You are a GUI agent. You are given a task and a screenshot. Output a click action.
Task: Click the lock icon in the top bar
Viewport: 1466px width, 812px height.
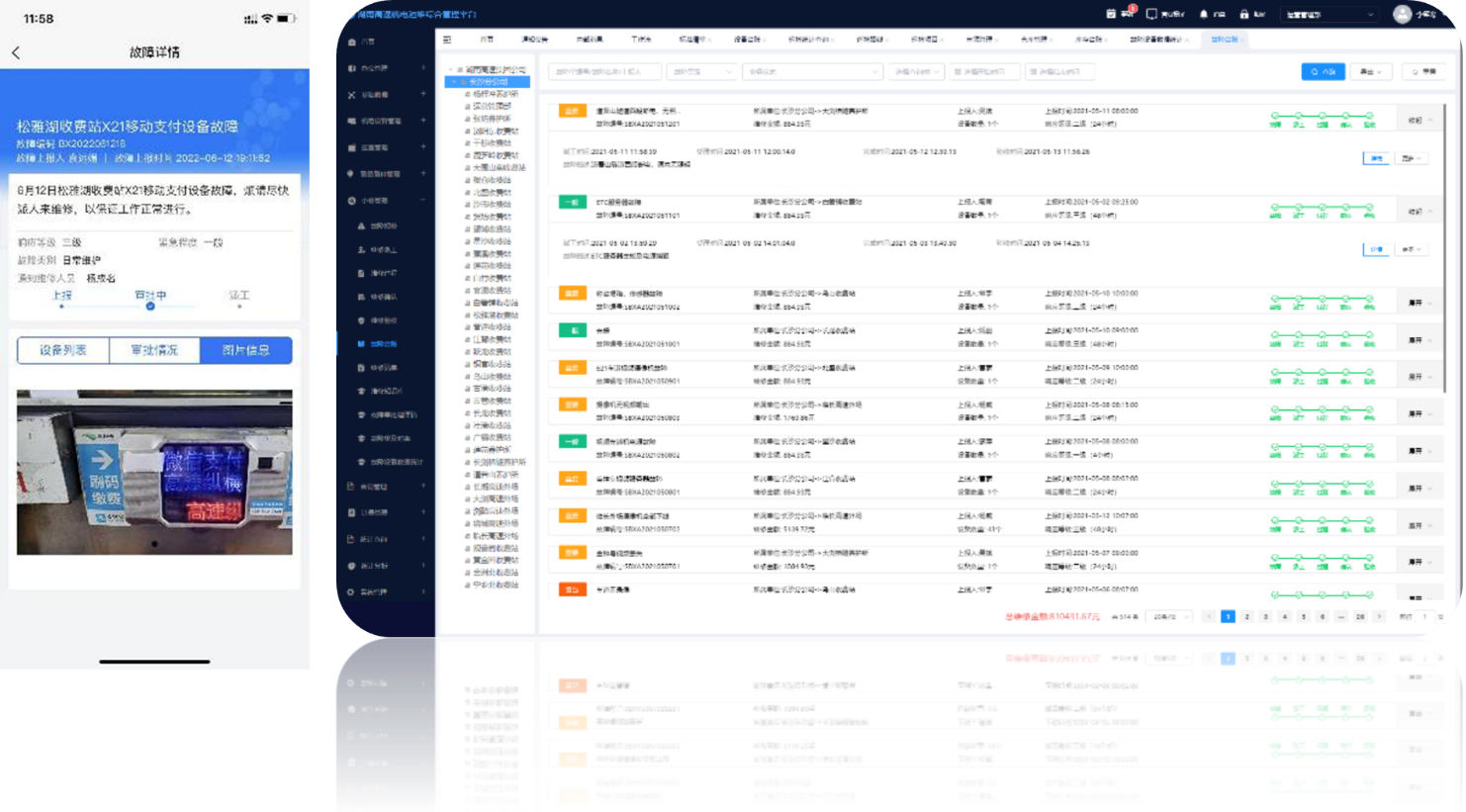click(1244, 14)
